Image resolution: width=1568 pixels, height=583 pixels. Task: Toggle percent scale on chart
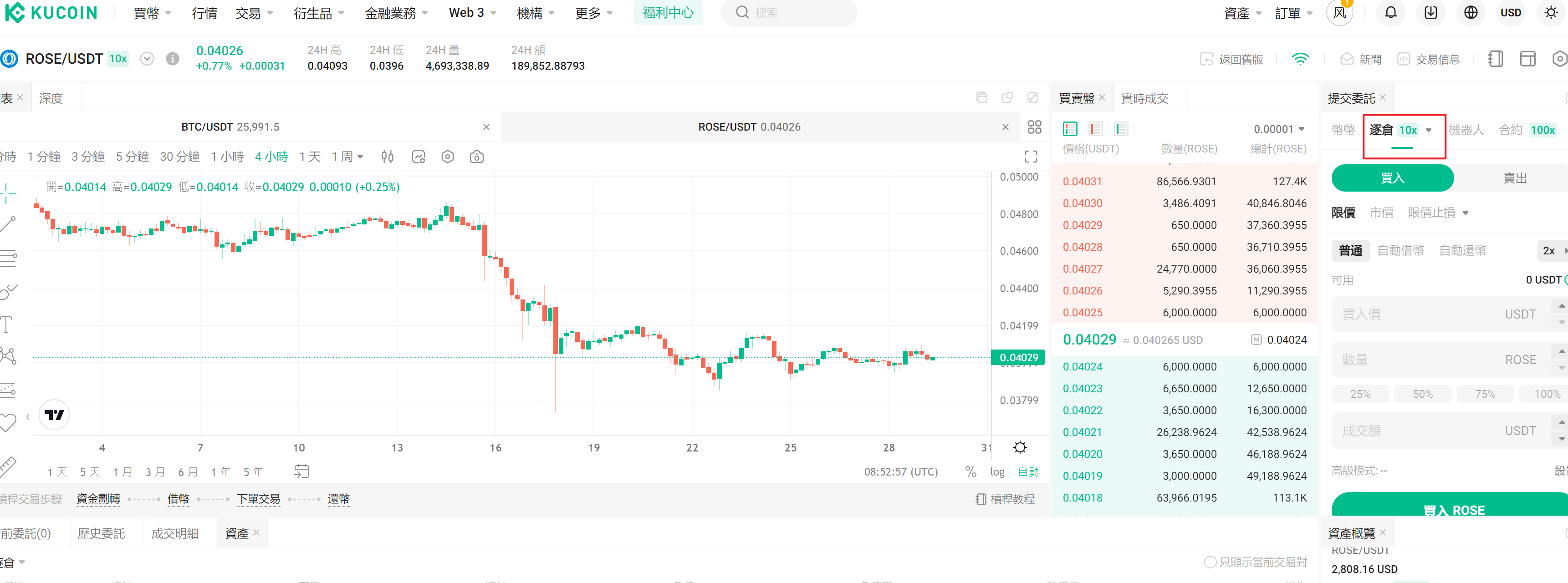[x=971, y=471]
